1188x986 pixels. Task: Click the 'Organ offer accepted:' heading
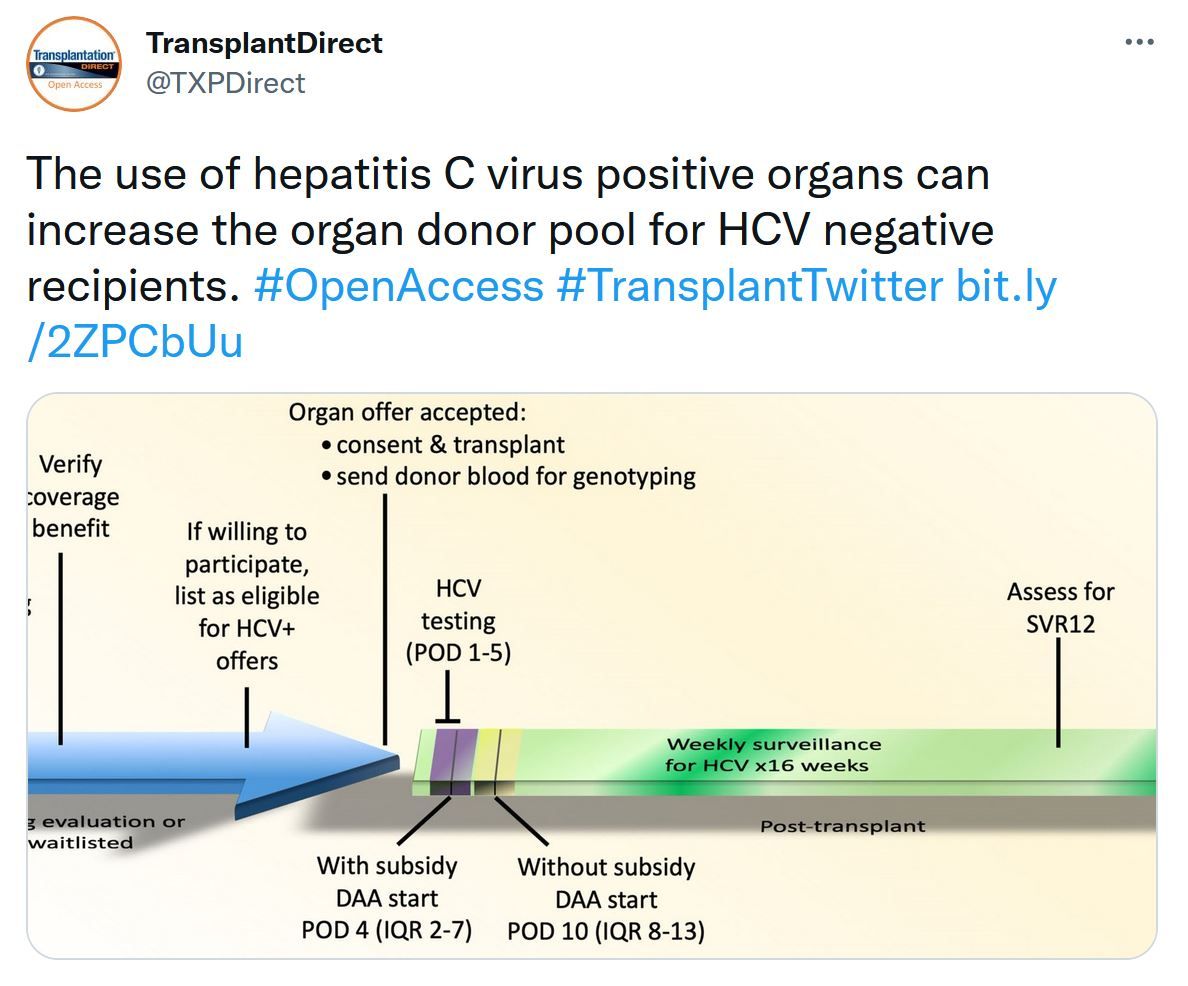[x=407, y=412]
